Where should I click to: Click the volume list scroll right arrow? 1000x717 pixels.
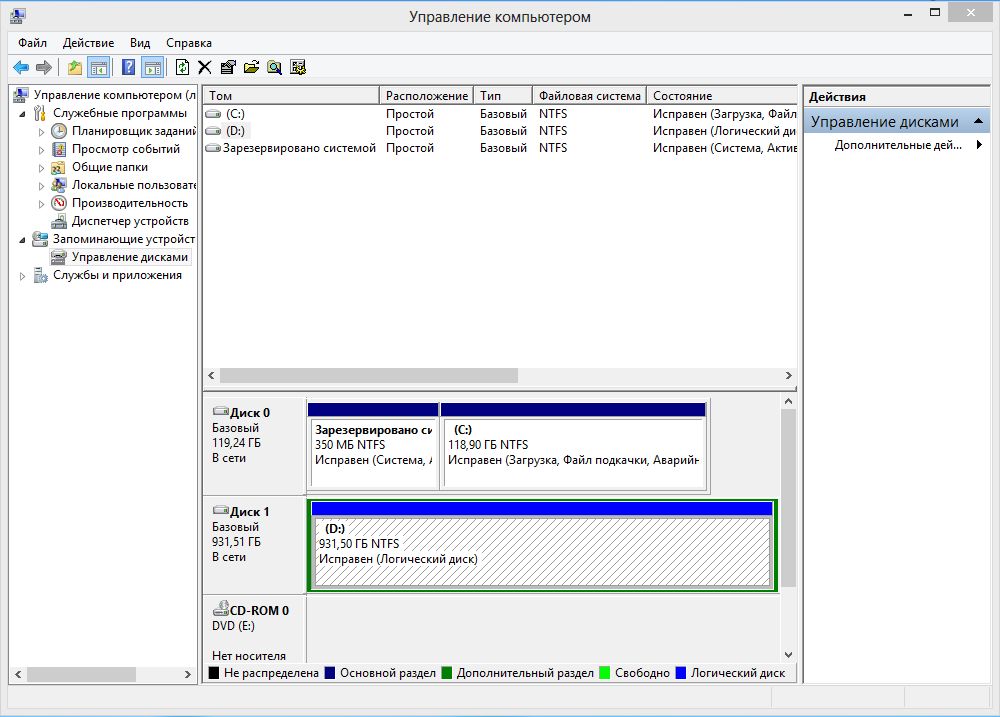(x=789, y=376)
